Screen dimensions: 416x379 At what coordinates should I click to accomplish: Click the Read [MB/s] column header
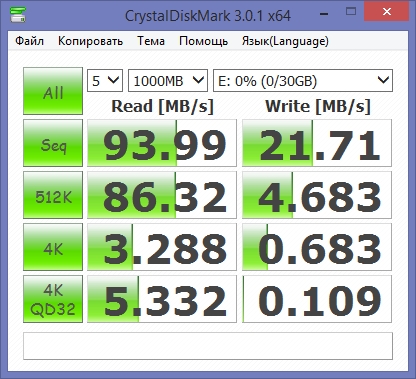click(x=162, y=106)
